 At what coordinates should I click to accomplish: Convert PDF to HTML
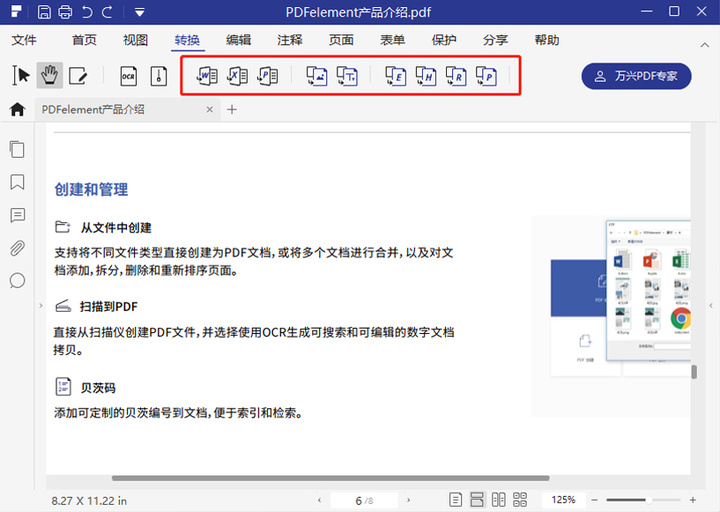click(426, 76)
